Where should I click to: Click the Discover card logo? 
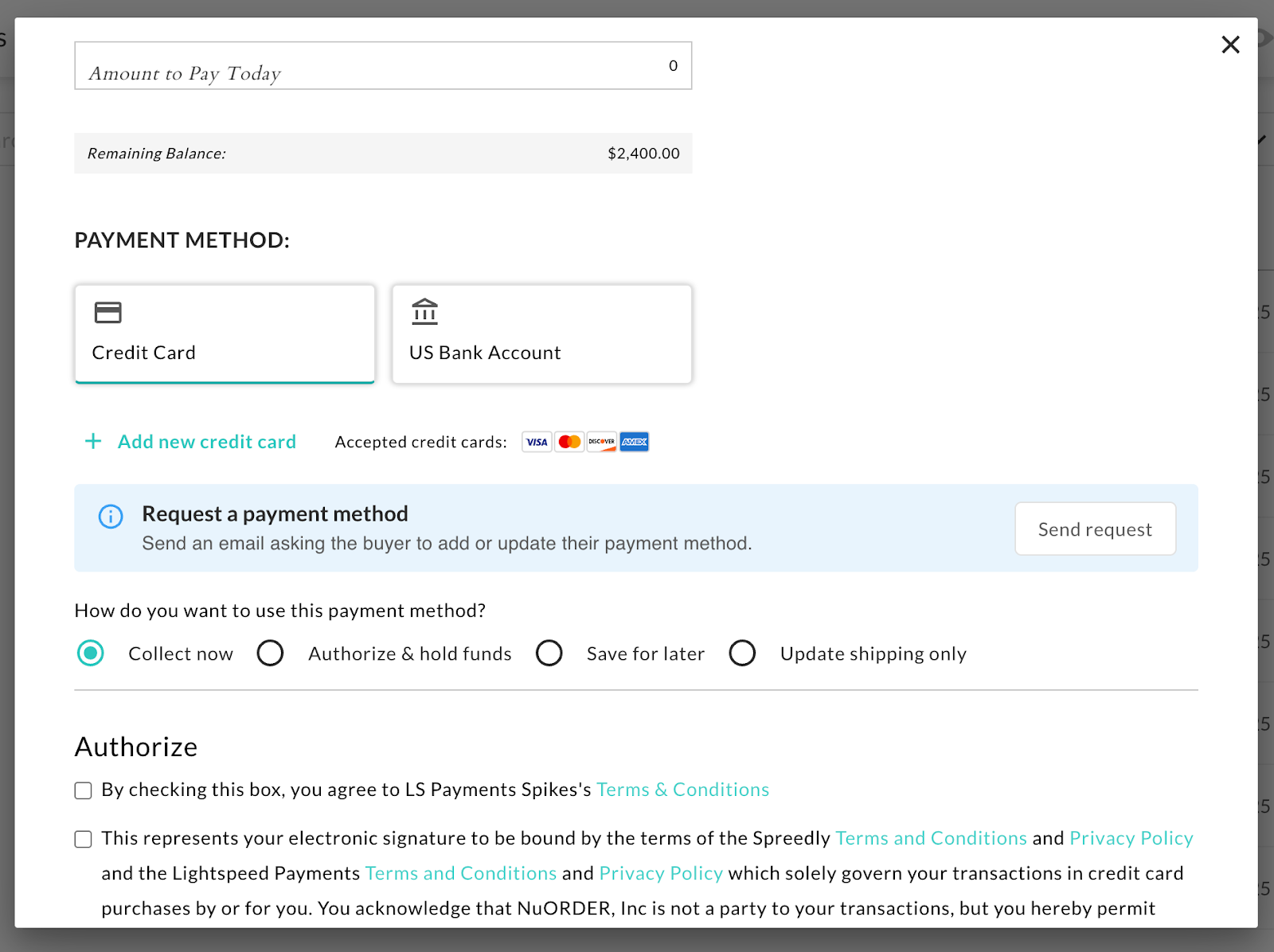pos(602,442)
